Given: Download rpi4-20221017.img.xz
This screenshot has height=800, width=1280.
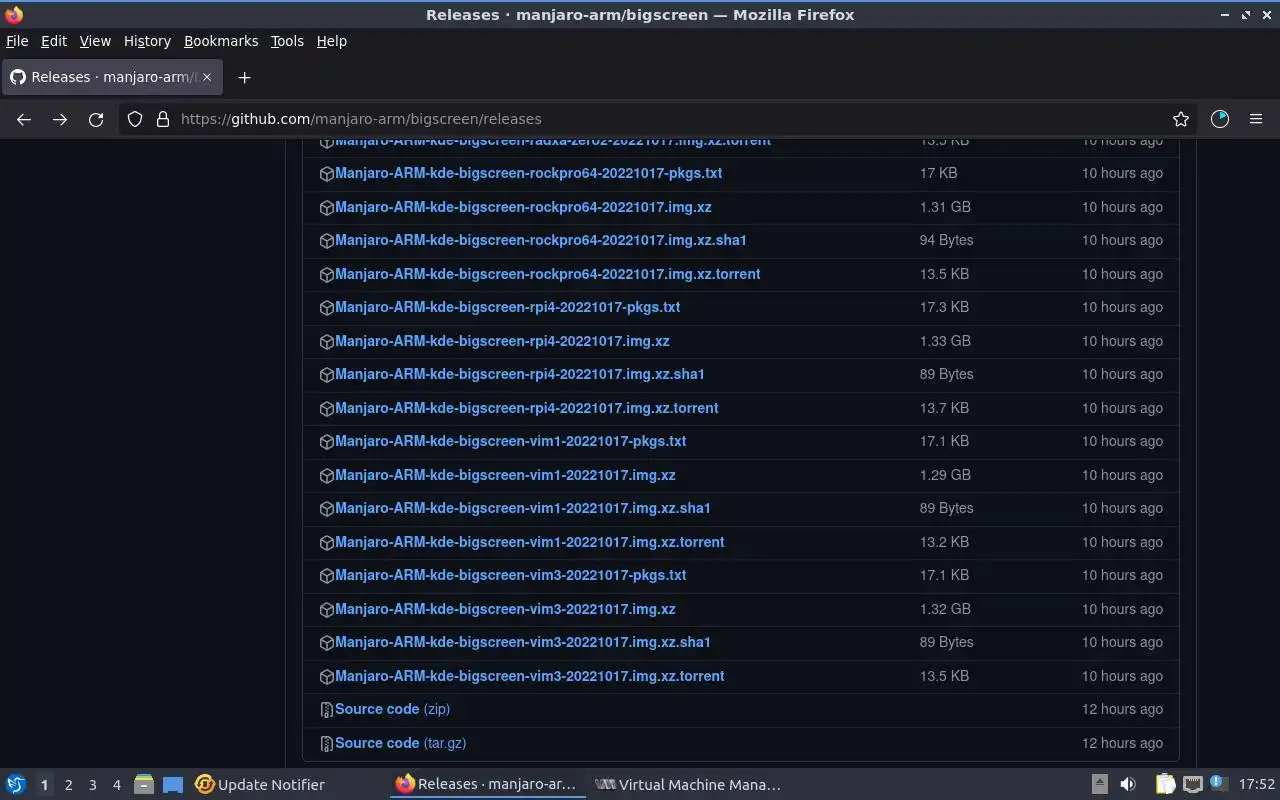Looking at the screenshot, I should coord(502,341).
